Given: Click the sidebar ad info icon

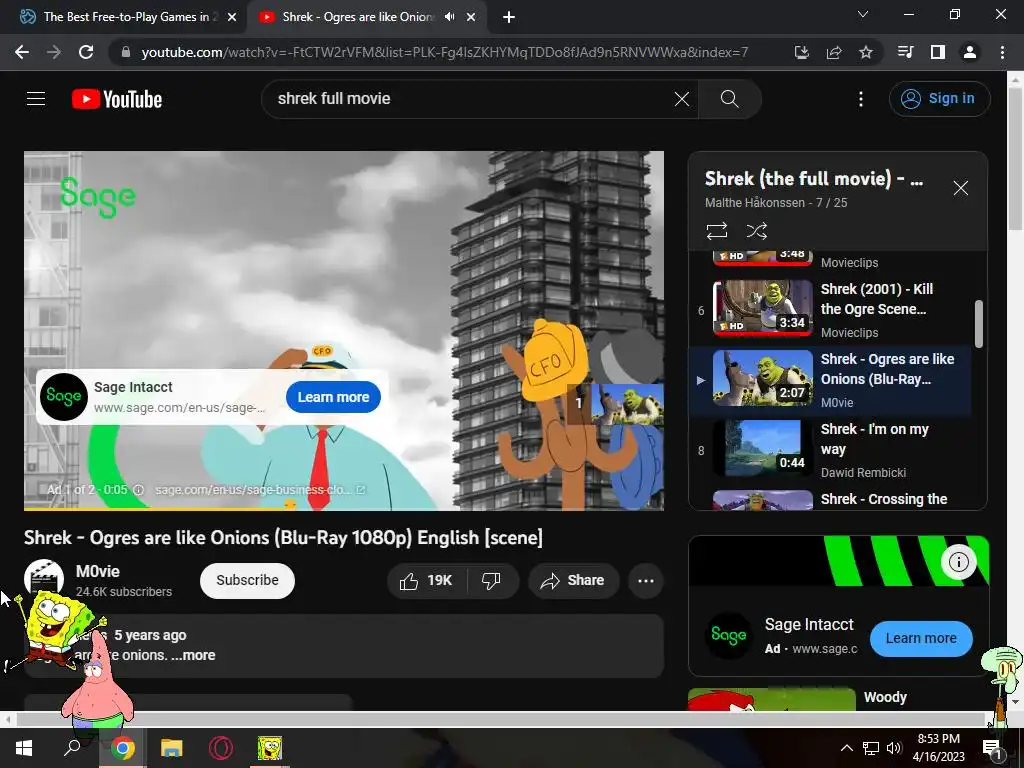Looking at the screenshot, I should coord(958,562).
